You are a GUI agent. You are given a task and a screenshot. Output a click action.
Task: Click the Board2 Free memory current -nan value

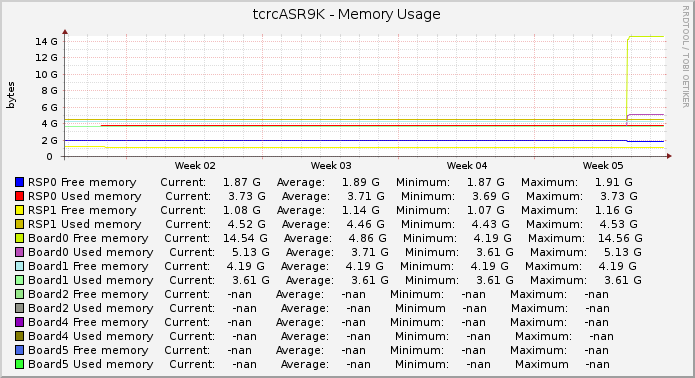(x=239, y=294)
